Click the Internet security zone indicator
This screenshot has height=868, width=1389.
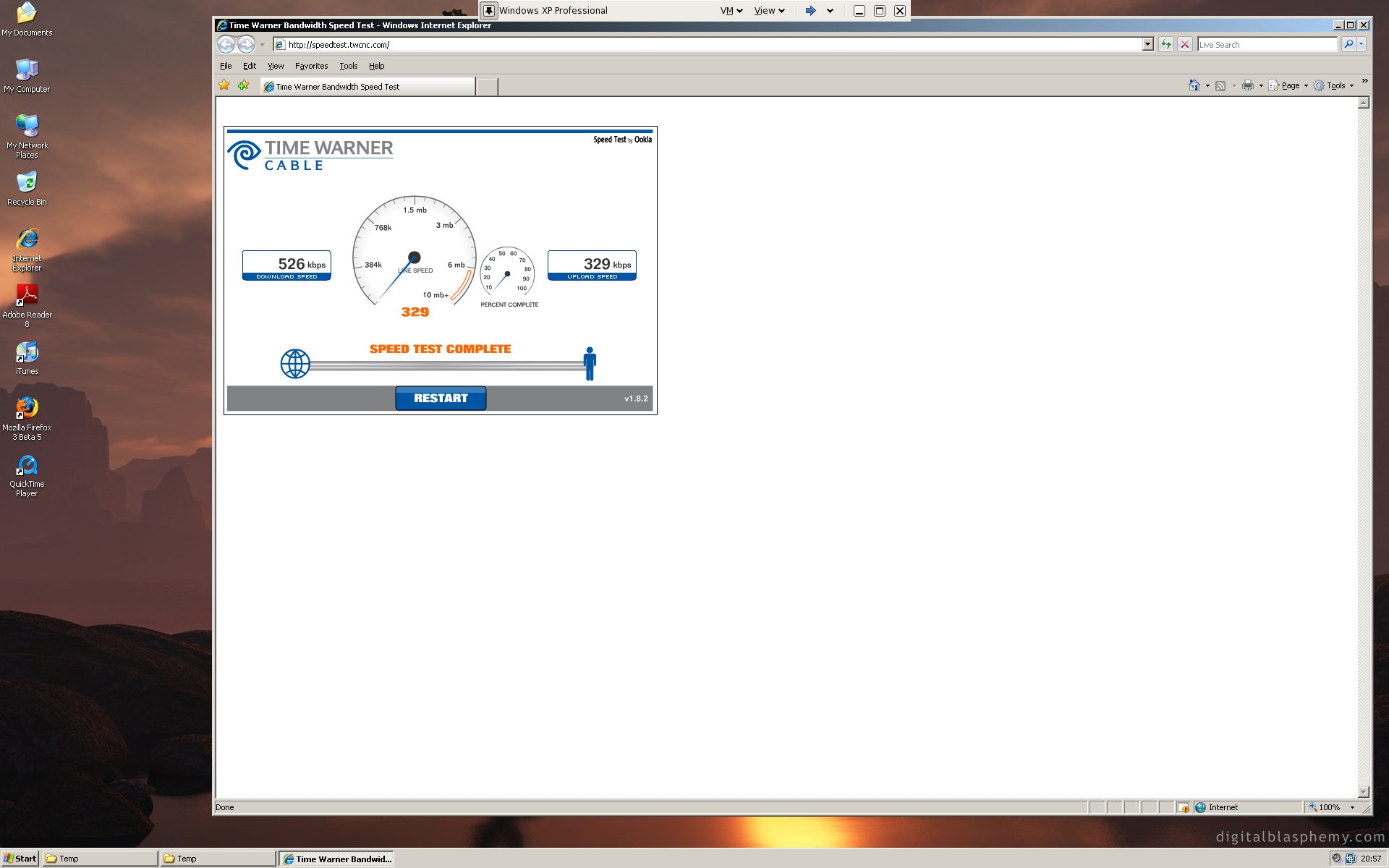click(1247, 807)
